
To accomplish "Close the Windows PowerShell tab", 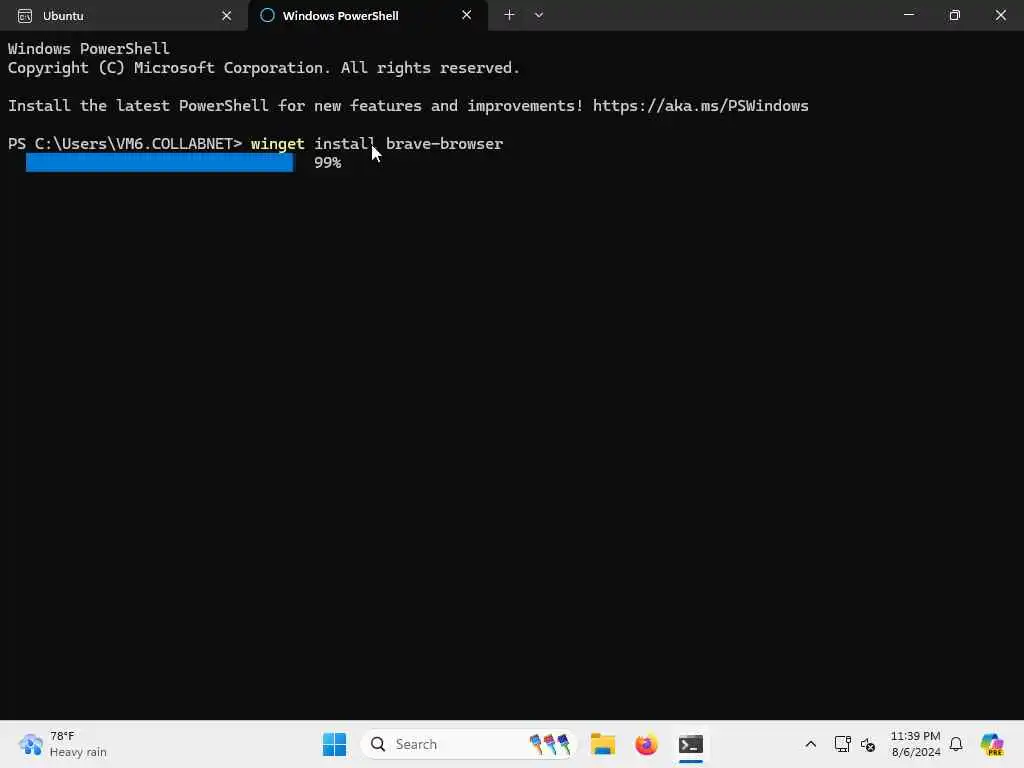I will click(466, 15).
